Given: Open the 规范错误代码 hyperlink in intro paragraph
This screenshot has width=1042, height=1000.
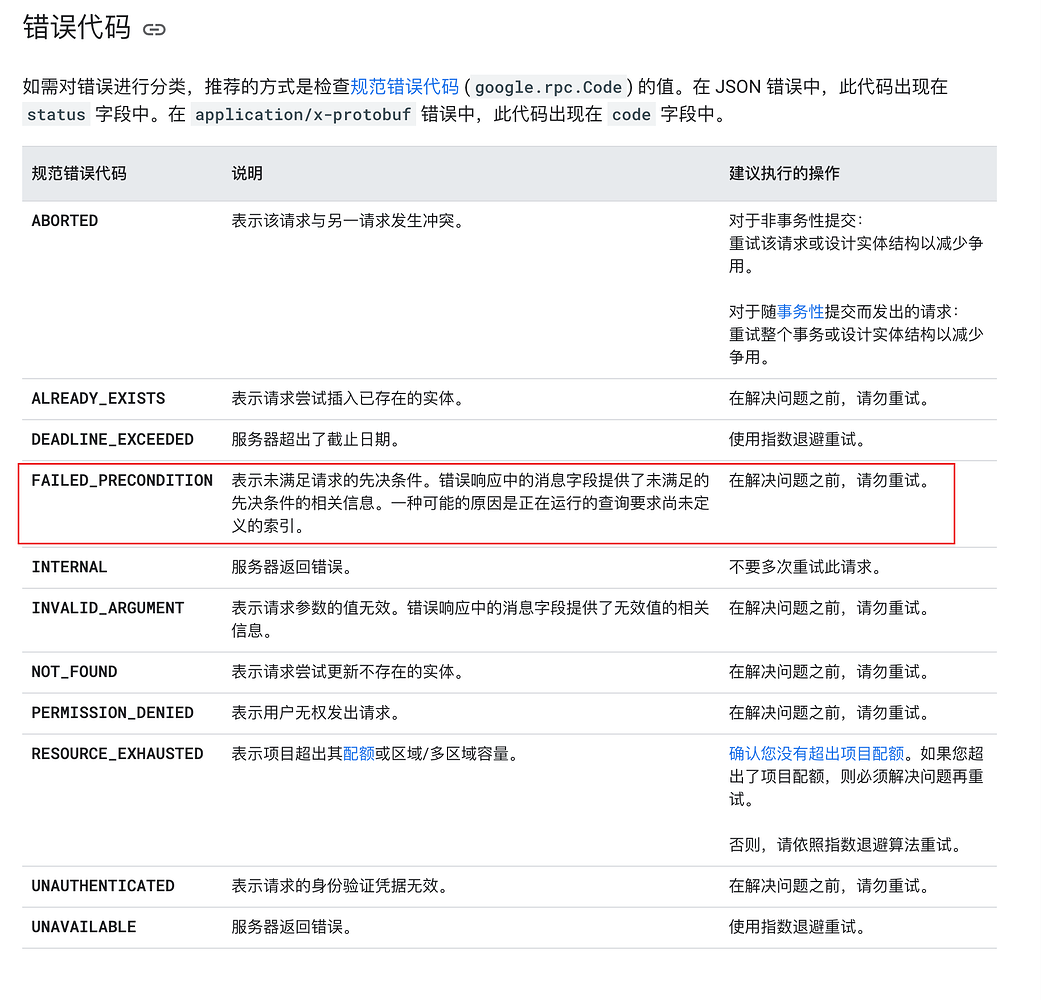Looking at the screenshot, I should [405, 86].
